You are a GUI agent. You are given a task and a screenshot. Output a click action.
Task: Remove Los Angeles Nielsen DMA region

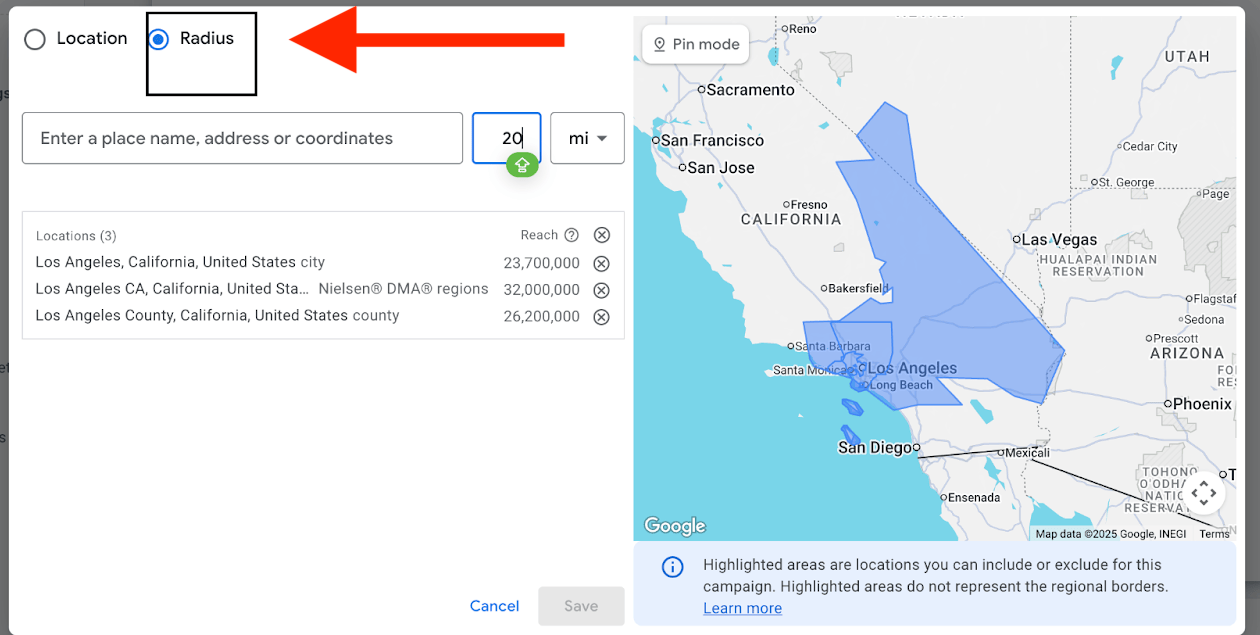point(602,290)
